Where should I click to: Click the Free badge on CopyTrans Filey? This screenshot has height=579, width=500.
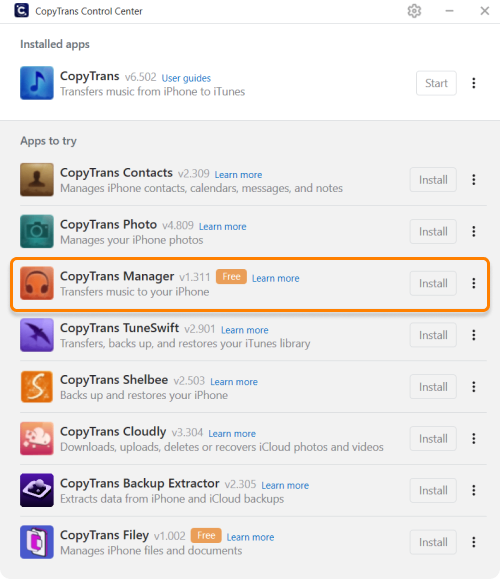[x=206, y=535]
